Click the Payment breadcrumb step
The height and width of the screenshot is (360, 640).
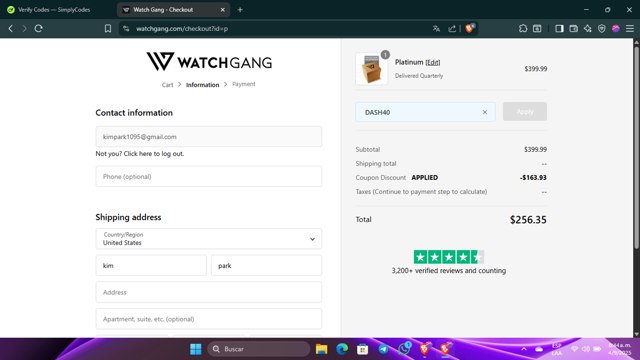coord(244,84)
